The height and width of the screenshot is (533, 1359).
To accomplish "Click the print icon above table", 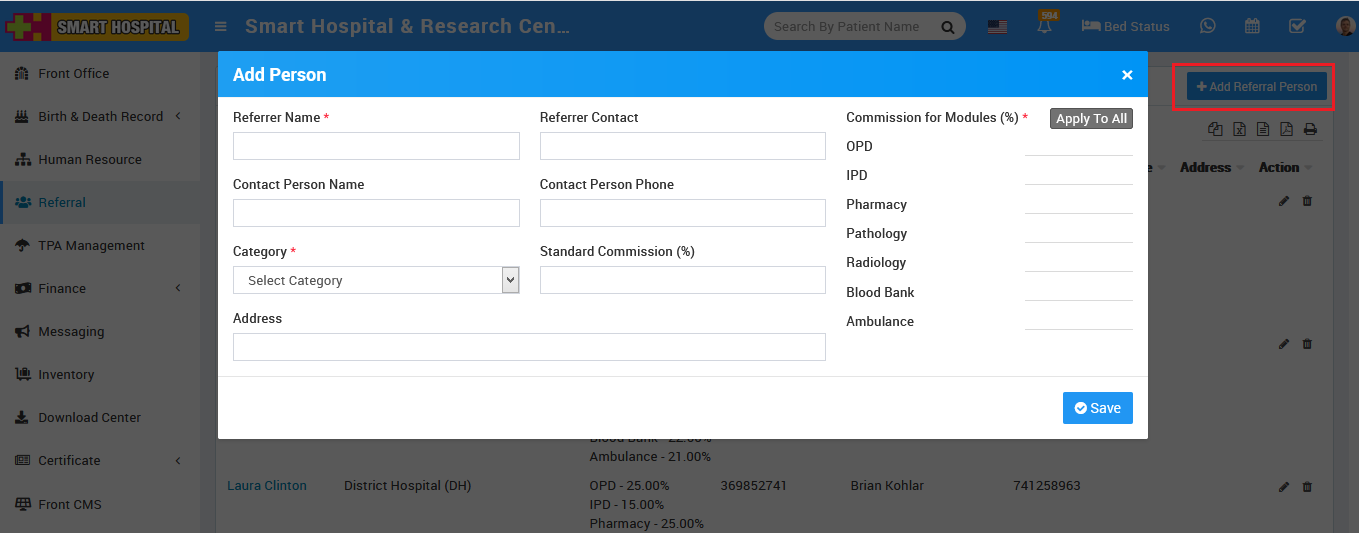I will [x=1310, y=129].
